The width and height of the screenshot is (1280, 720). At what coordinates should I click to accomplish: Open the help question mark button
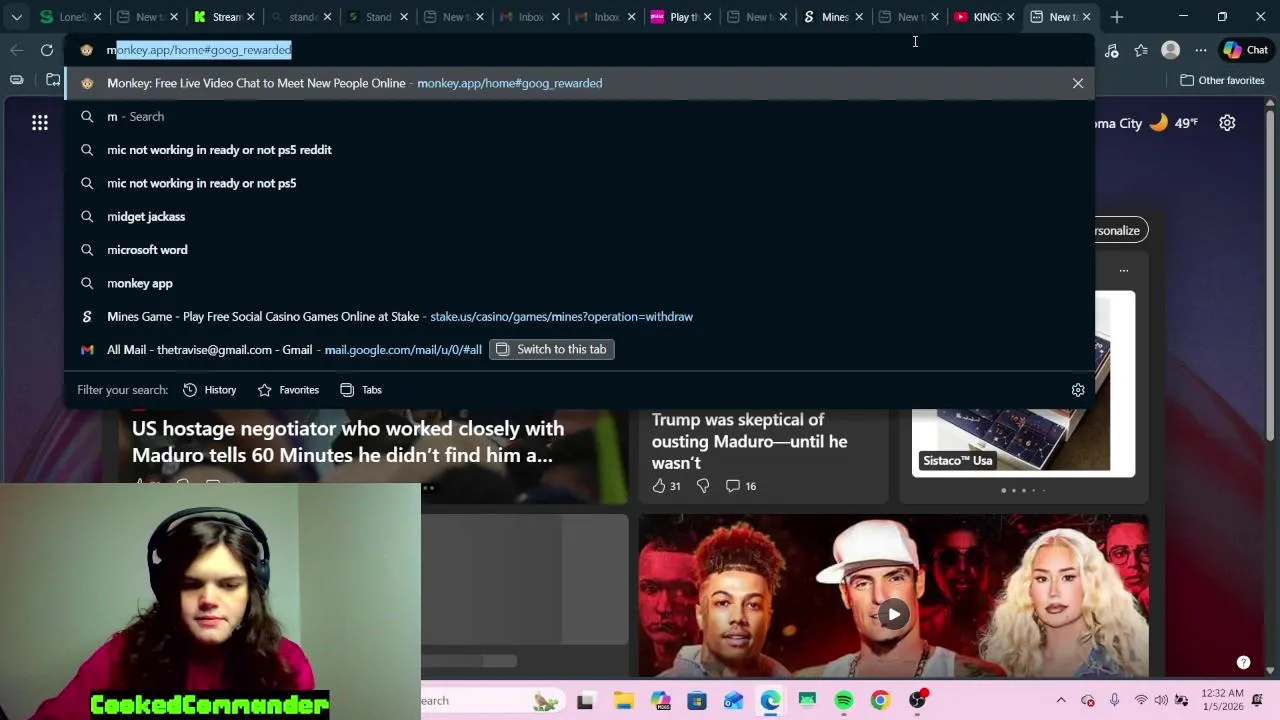pos(1243,662)
